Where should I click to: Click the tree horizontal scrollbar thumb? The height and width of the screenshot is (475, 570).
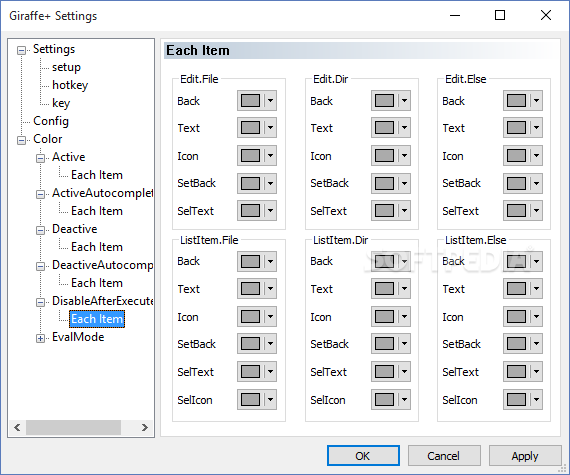[73, 427]
